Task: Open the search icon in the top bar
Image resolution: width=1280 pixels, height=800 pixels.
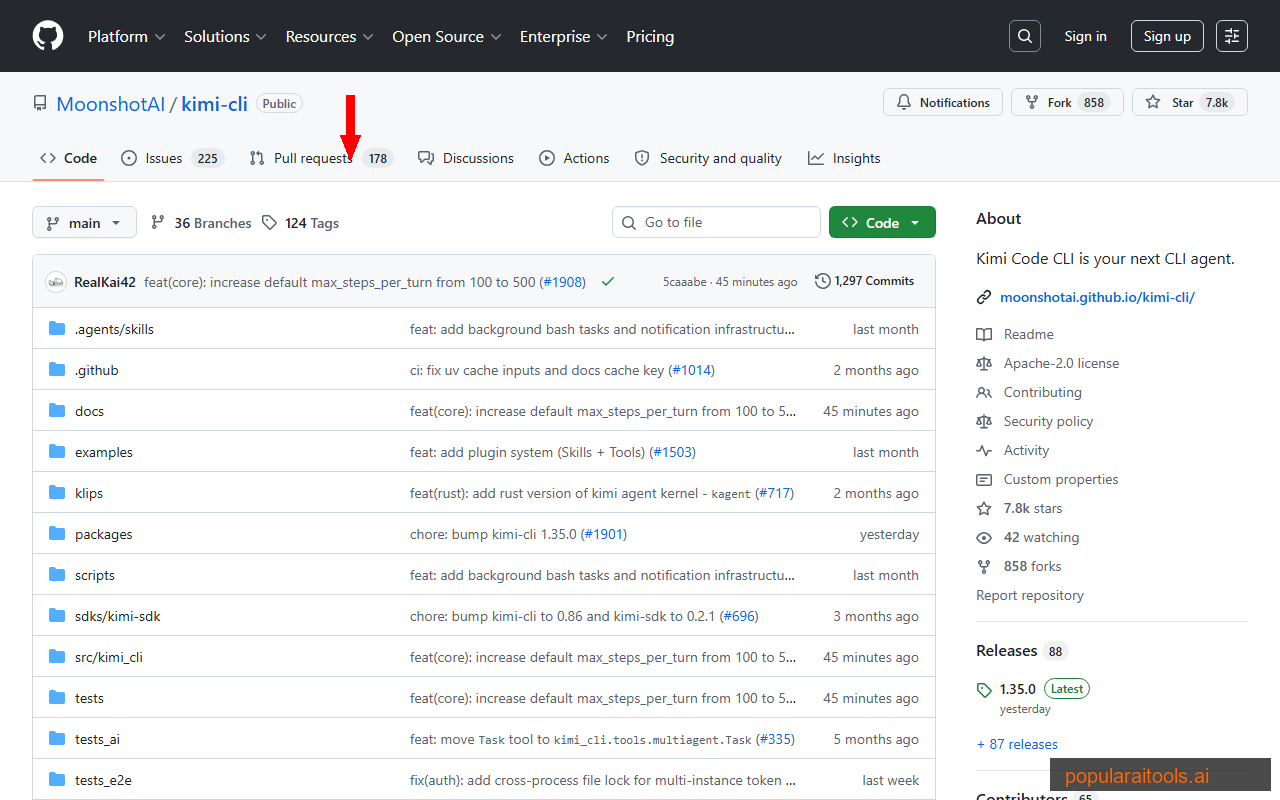Action: coord(1024,35)
